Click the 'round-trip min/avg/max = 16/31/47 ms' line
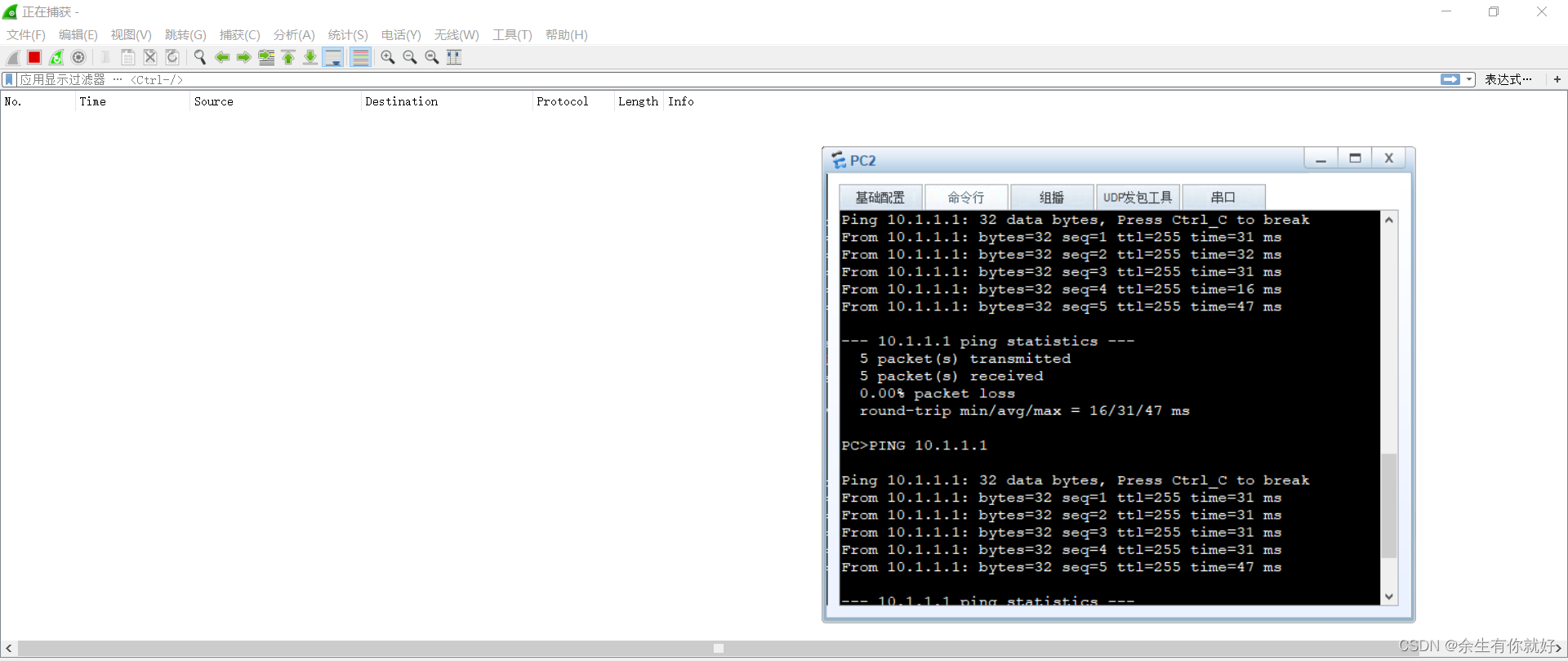 click(x=1024, y=410)
